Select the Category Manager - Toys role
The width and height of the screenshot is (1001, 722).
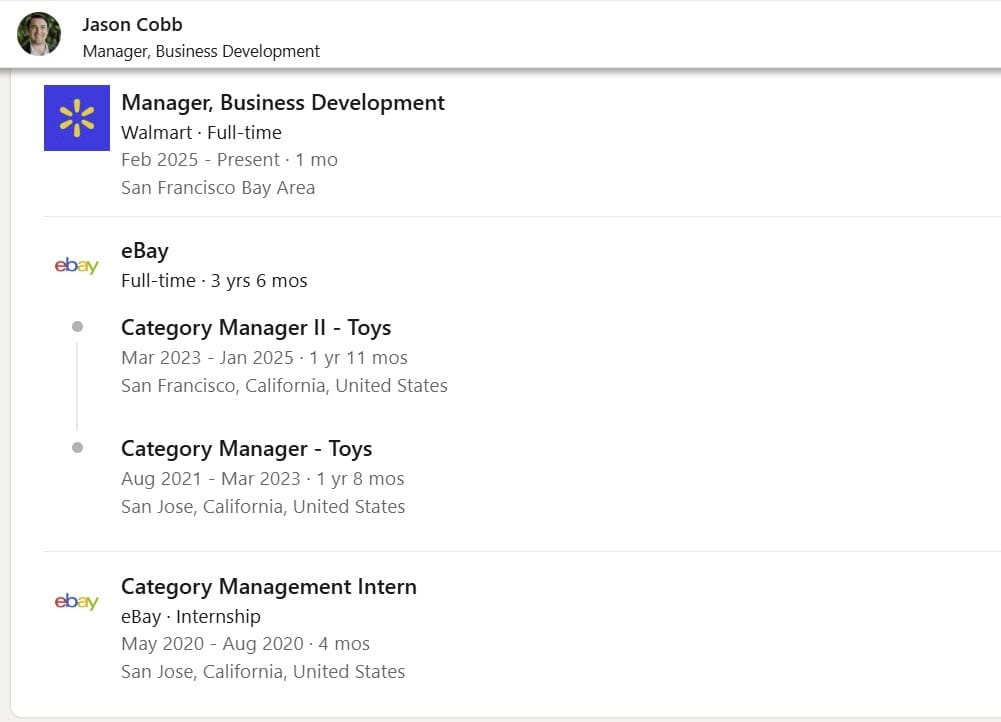click(246, 449)
